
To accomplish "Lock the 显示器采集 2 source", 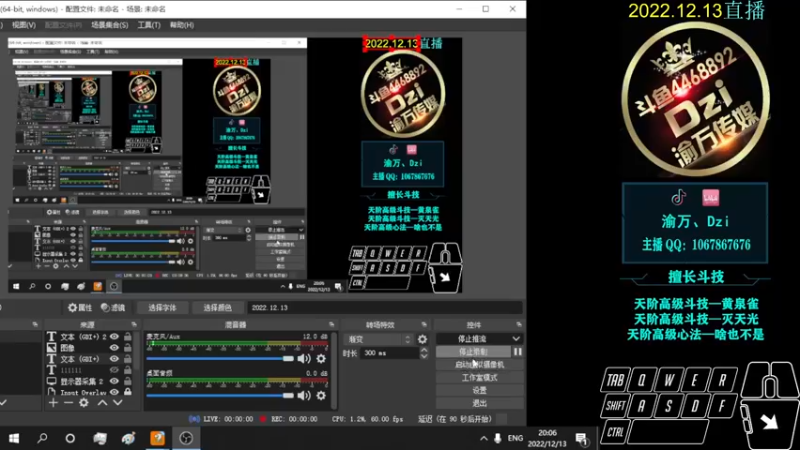I will click(128, 381).
